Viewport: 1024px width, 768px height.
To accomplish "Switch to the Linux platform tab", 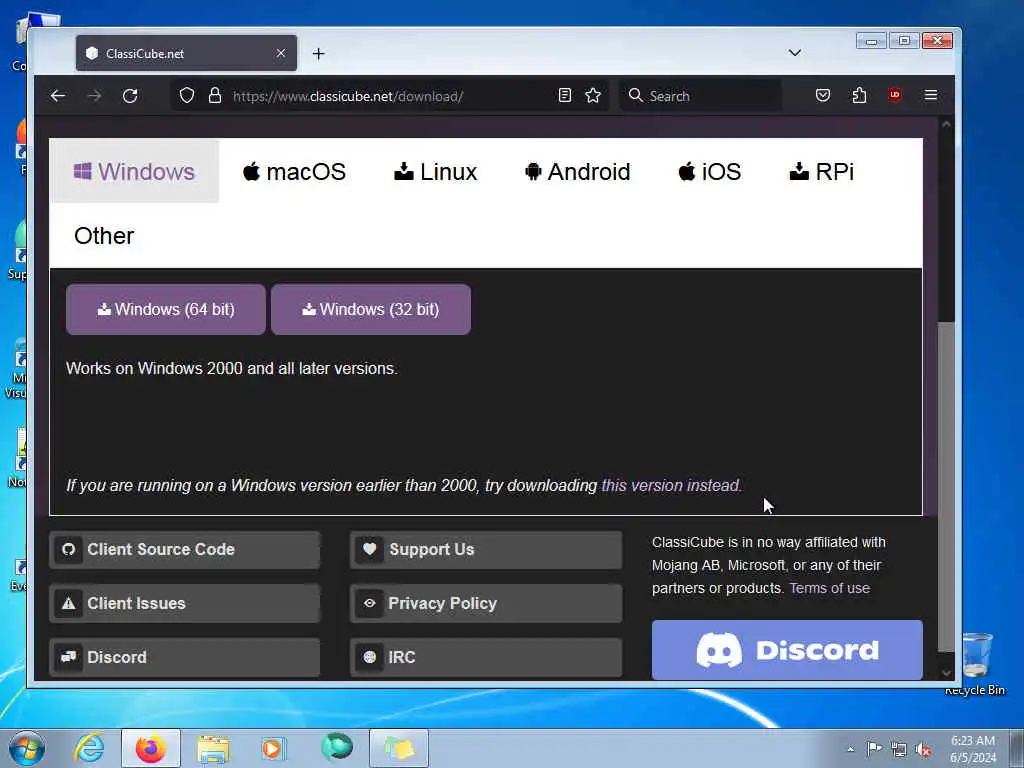I will (436, 172).
